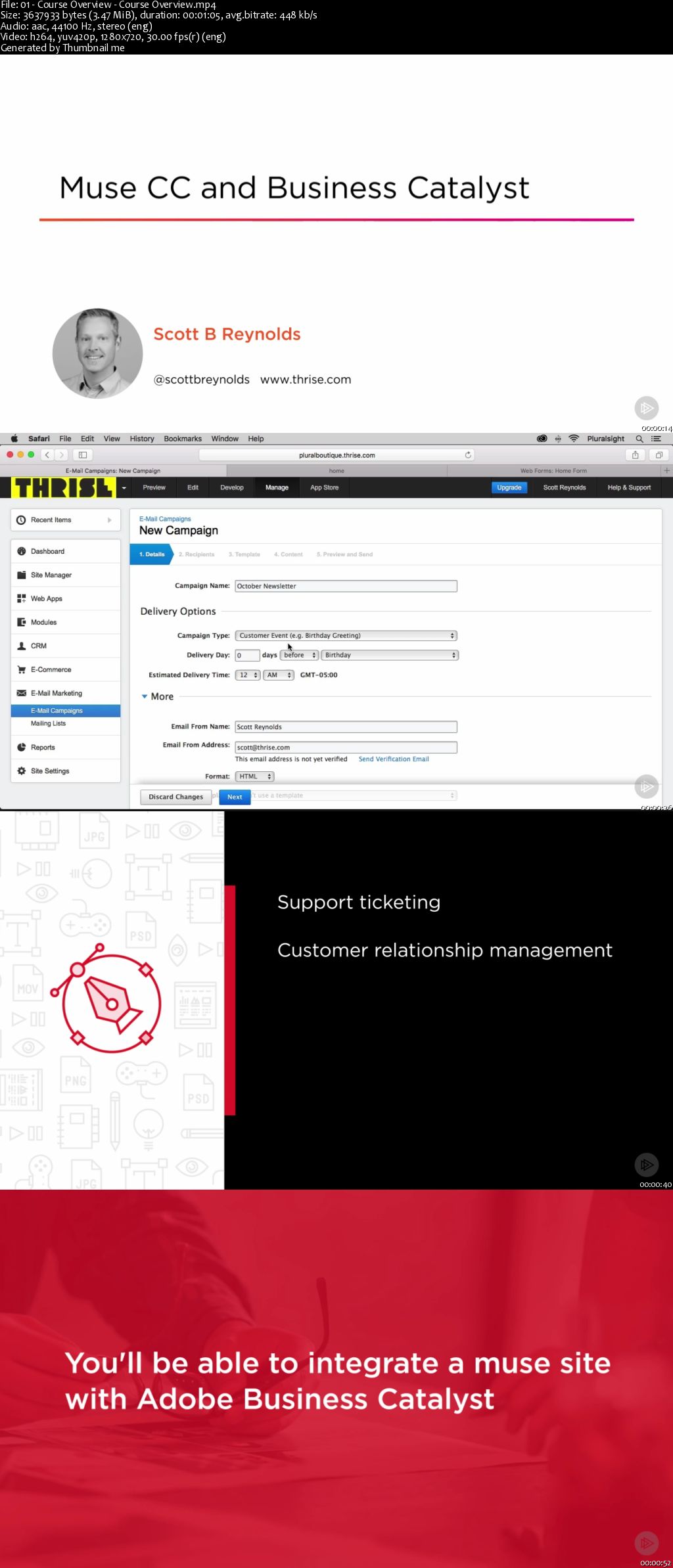The height and width of the screenshot is (1568, 673).
Task: Toggle Safari sidebar button
Action: (x=83, y=455)
